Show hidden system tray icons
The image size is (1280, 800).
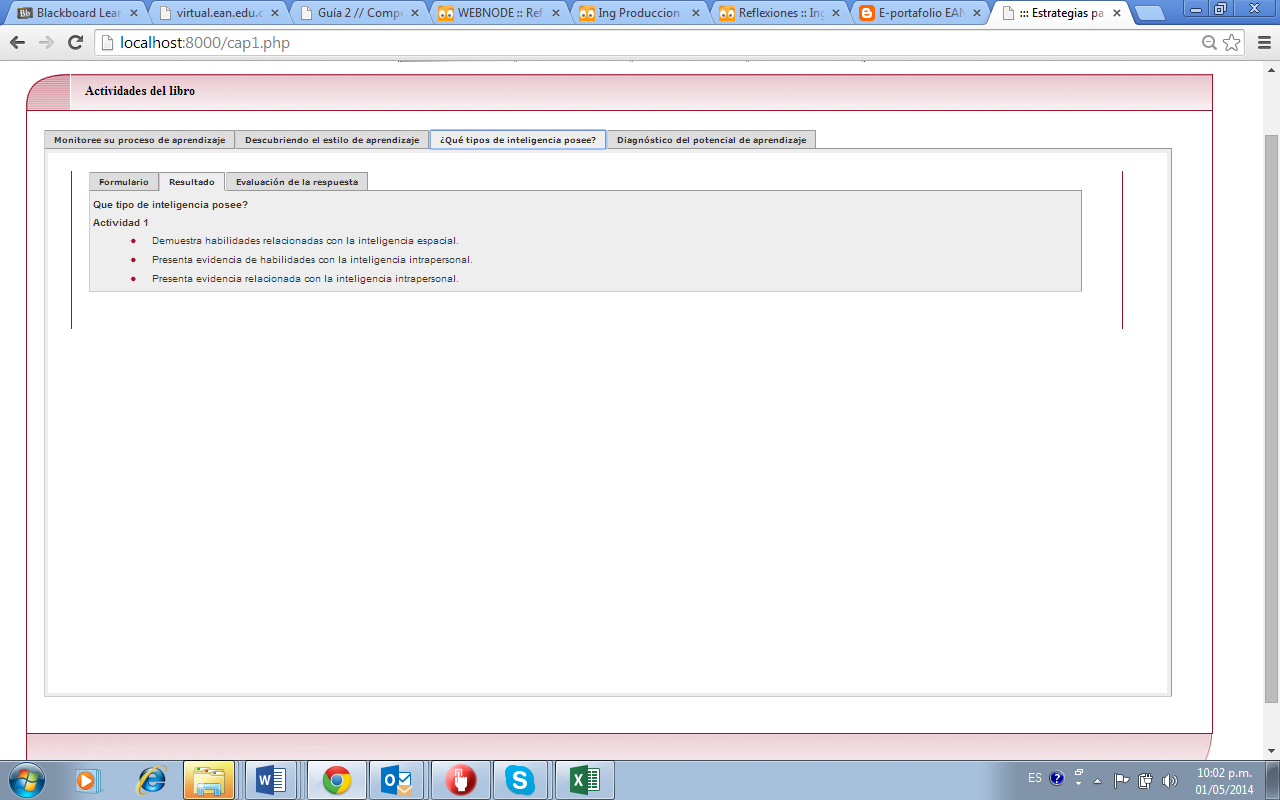1098,780
